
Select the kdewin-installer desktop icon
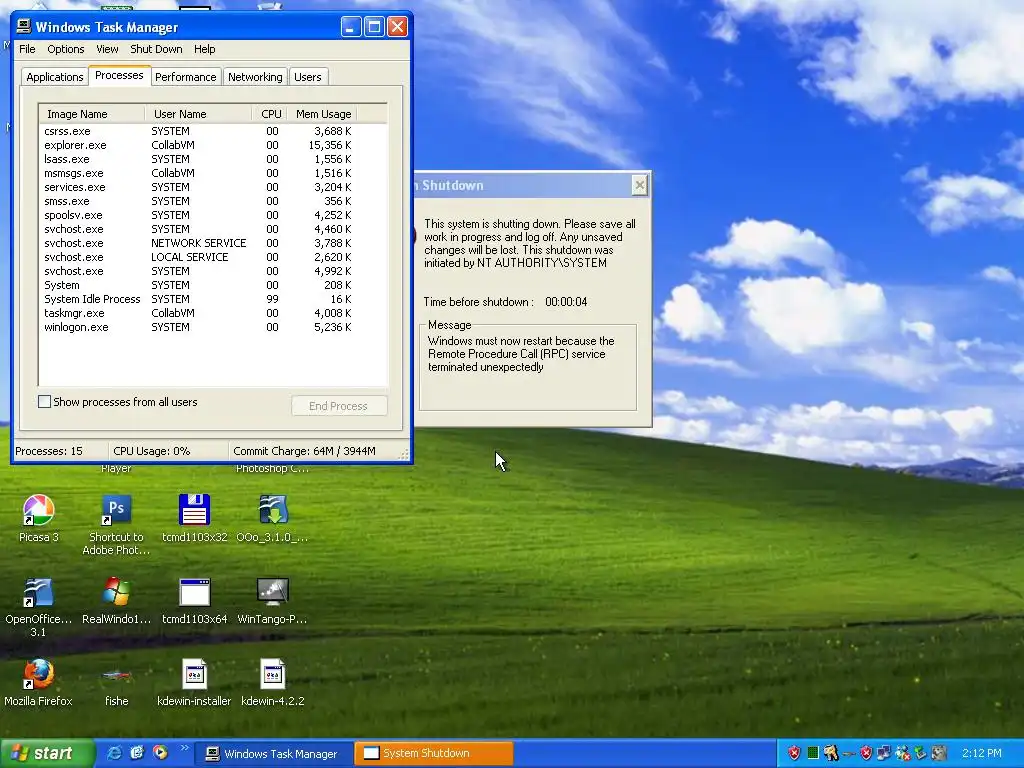pos(195,683)
